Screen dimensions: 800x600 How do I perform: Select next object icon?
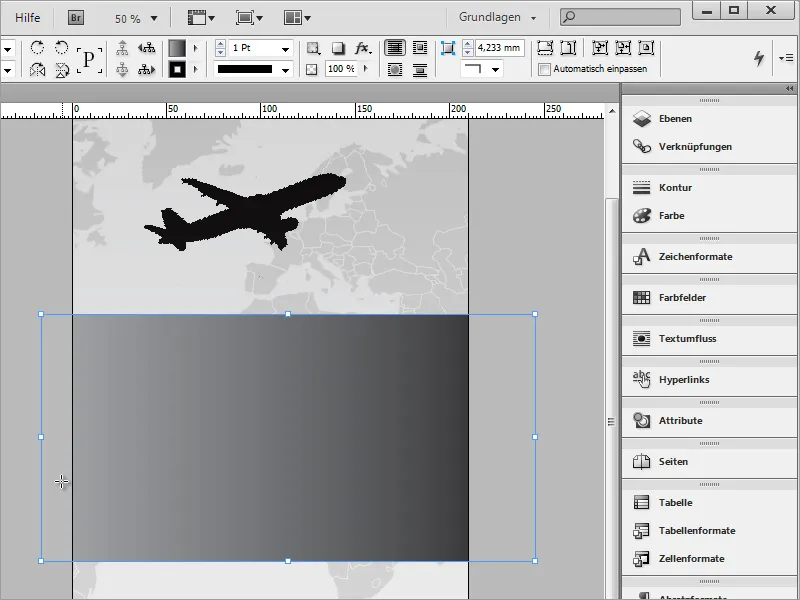(x=147, y=69)
